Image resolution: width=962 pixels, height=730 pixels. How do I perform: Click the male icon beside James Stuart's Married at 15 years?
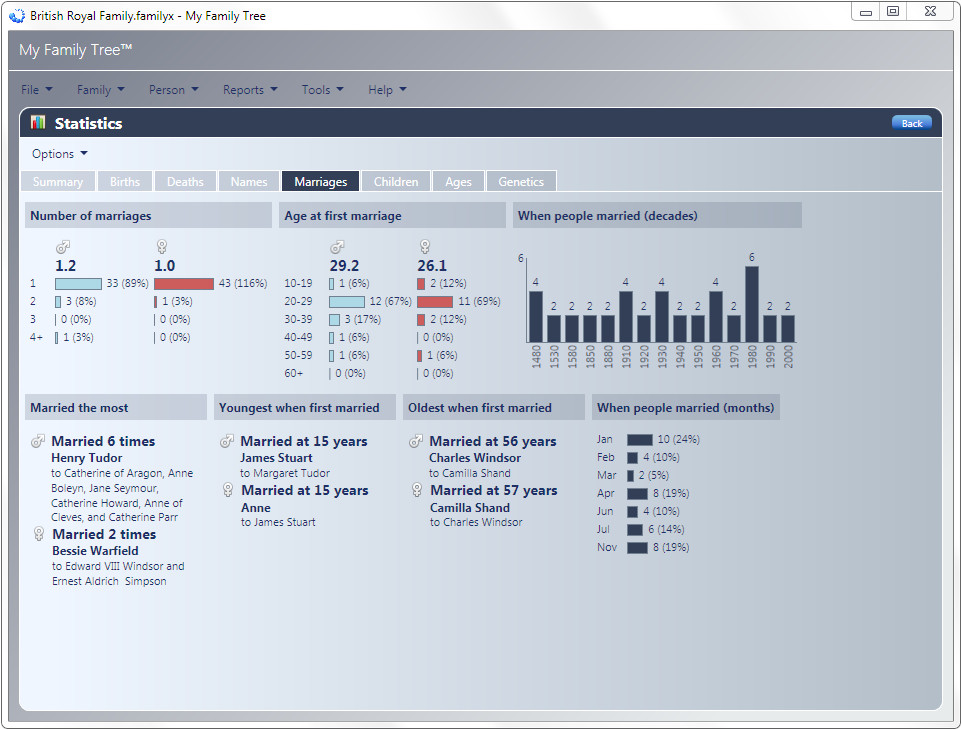227,441
